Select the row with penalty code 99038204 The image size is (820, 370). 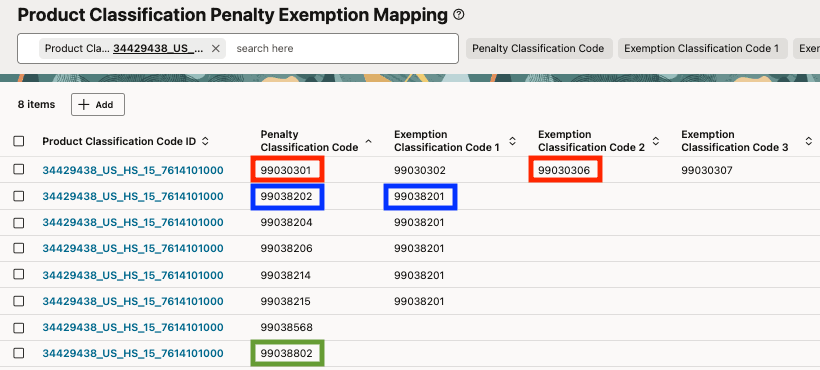19,223
